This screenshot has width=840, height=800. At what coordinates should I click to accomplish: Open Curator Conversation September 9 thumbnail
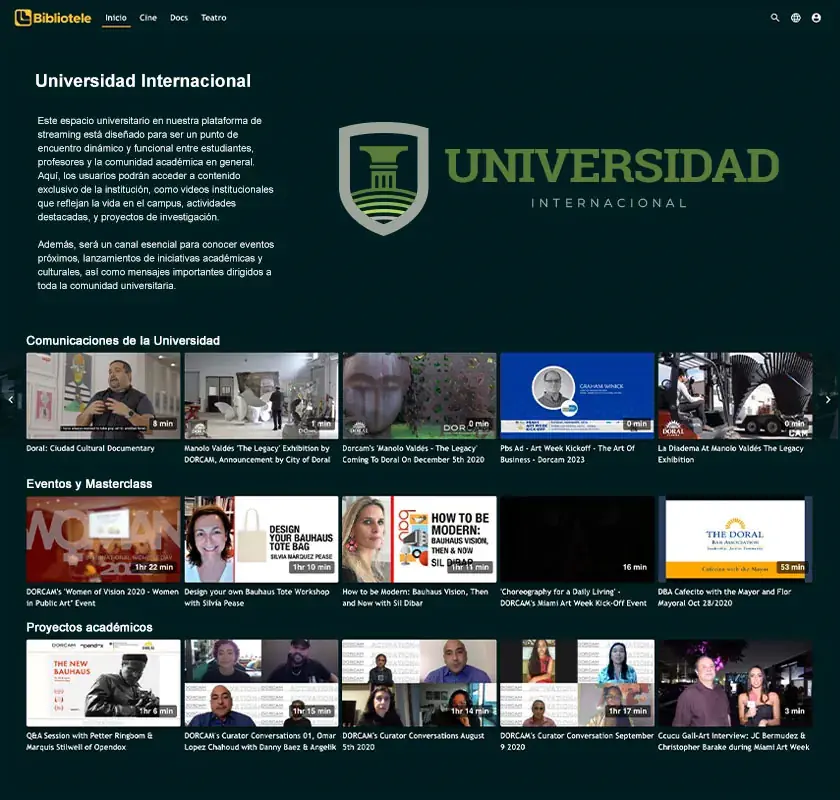[577, 683]
